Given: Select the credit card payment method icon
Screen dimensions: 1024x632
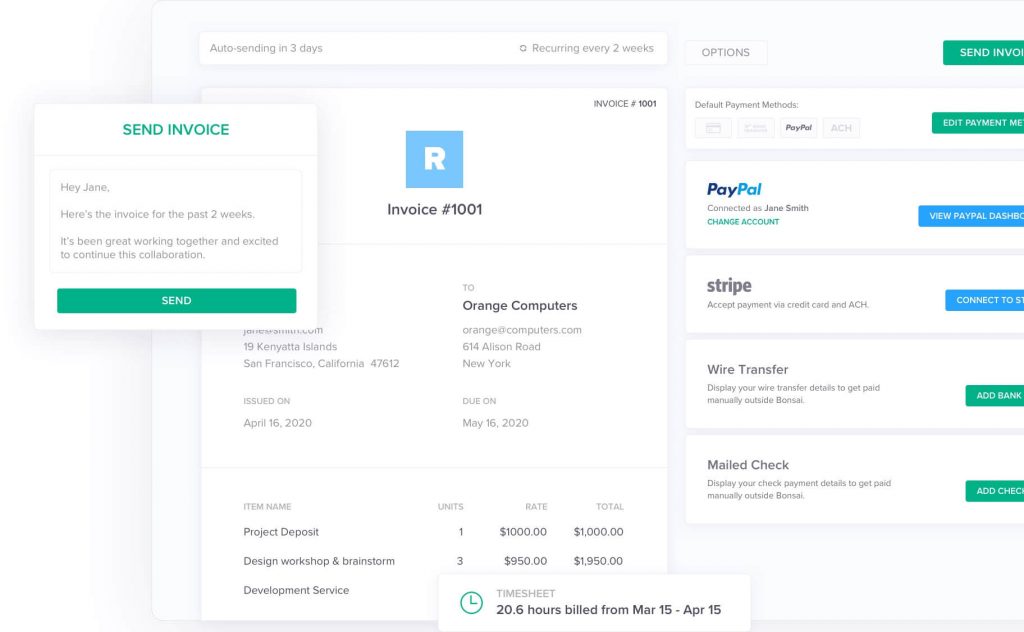Looking at the screenshot, I should point(712,128).
